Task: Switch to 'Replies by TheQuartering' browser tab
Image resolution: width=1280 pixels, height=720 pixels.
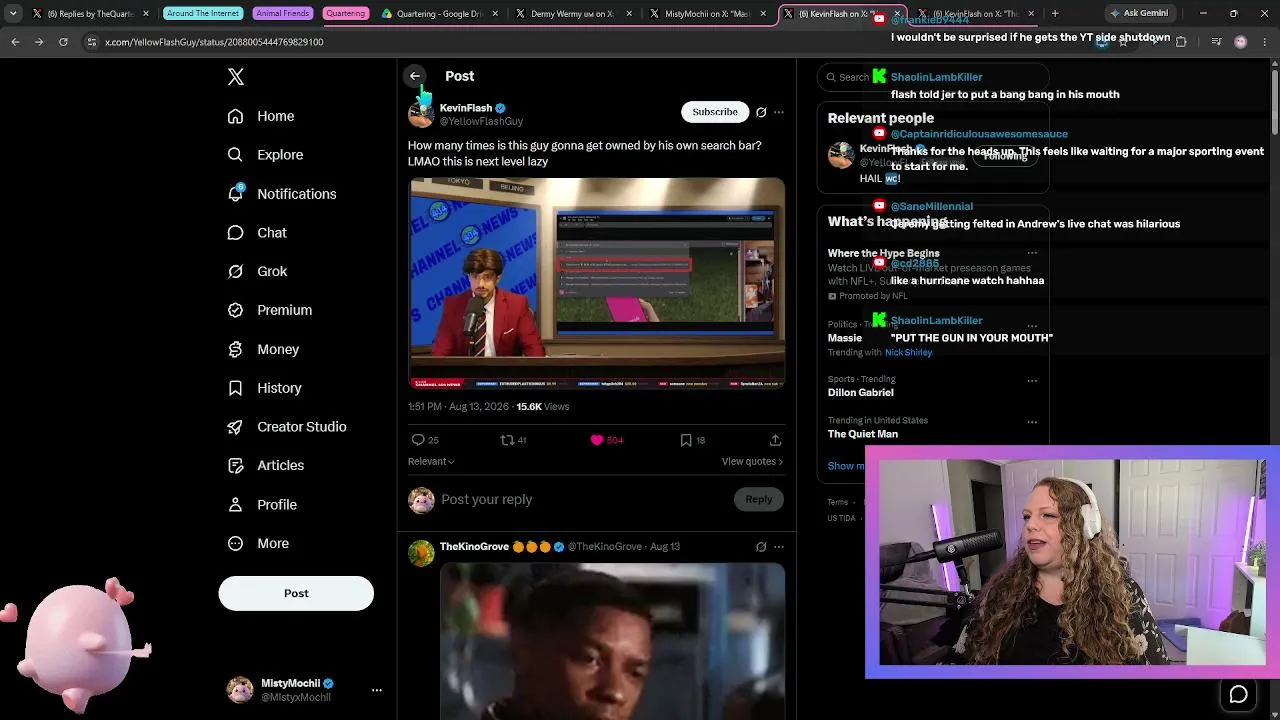Action: [90, 14]
